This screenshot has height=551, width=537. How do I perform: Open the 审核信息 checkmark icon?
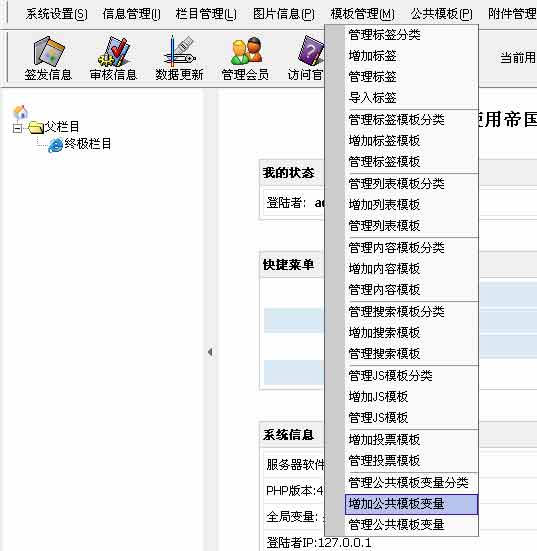(113, 51)
